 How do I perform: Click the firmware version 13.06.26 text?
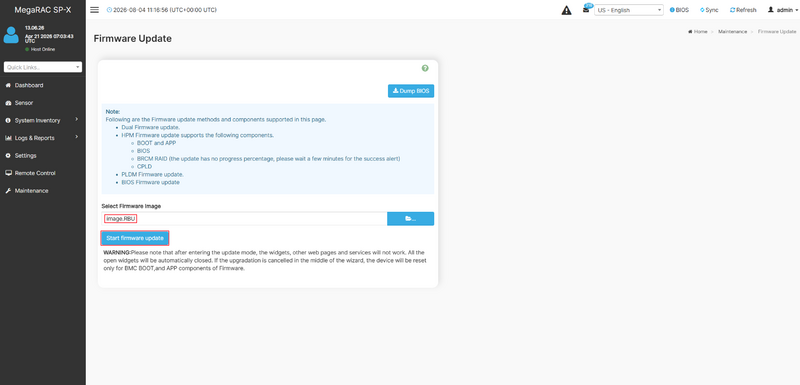pos(34,28)
